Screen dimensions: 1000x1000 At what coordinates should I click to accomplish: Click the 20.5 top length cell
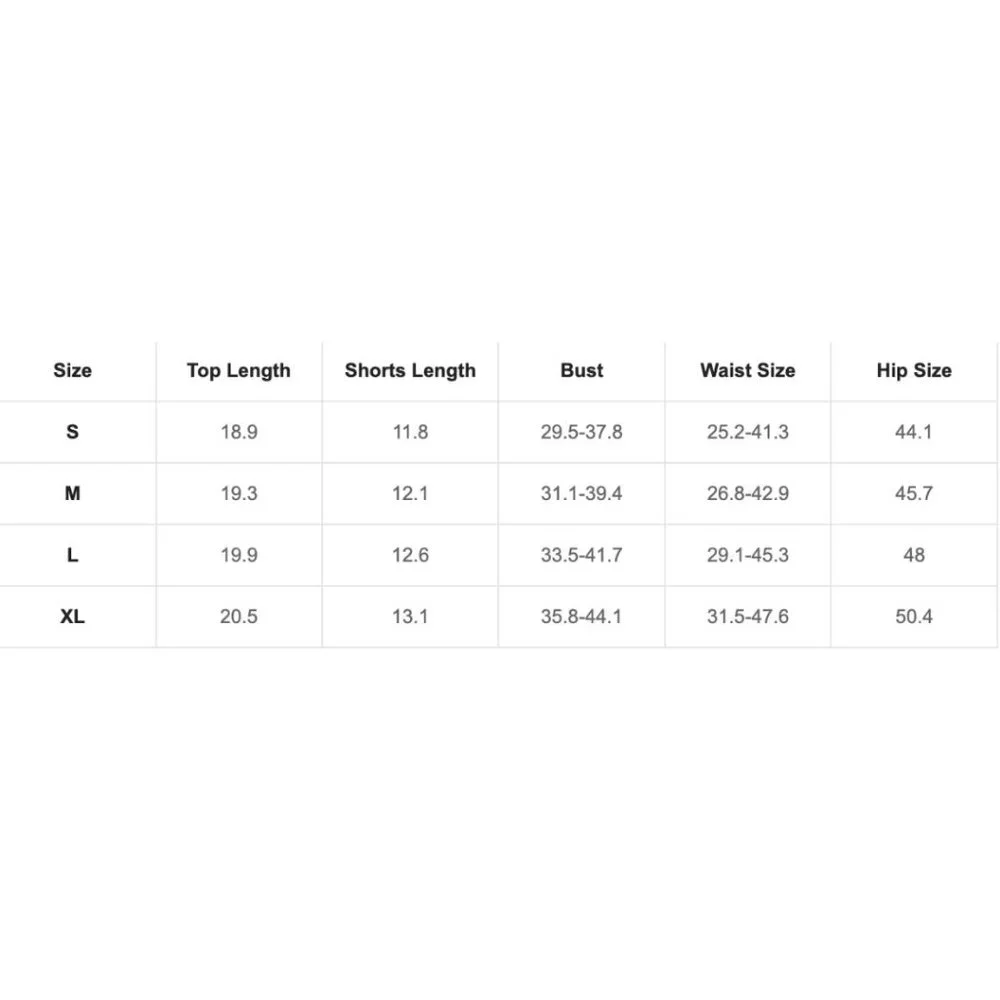(x=238, y=616)
